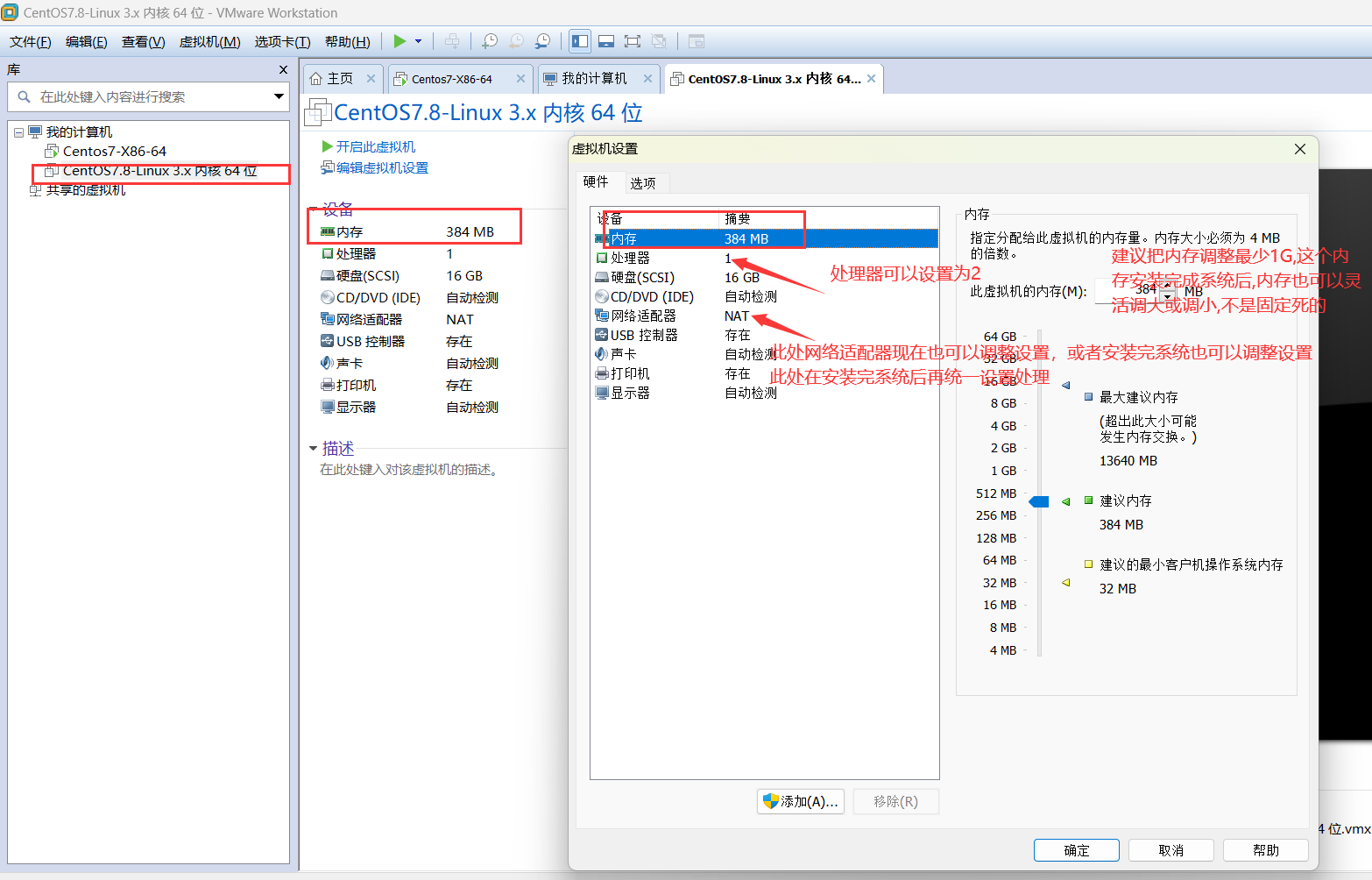Click USB 控制器 icon in VM summary list
Image resolution: width=1372 pixels, height=880 pixels.
coord(328,342)
